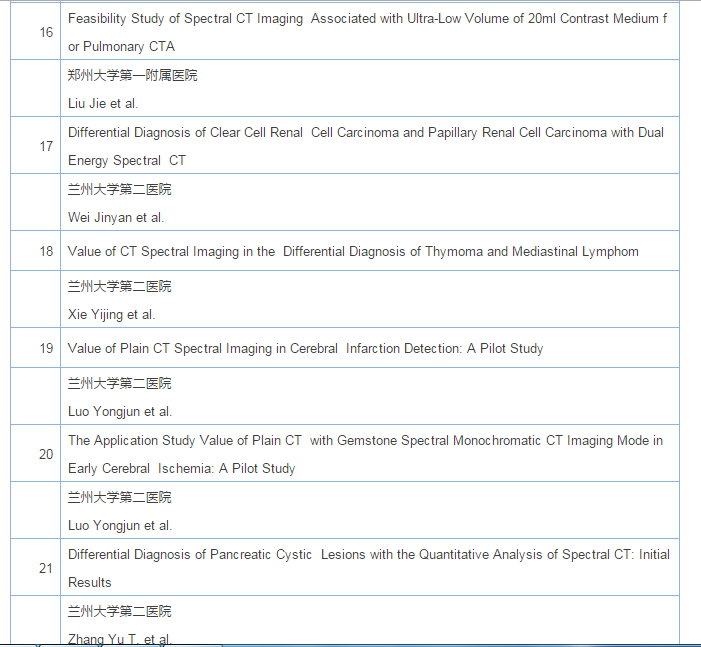
Task: Click the Pulmonary CTA feasibility study title
Action: 366,19
